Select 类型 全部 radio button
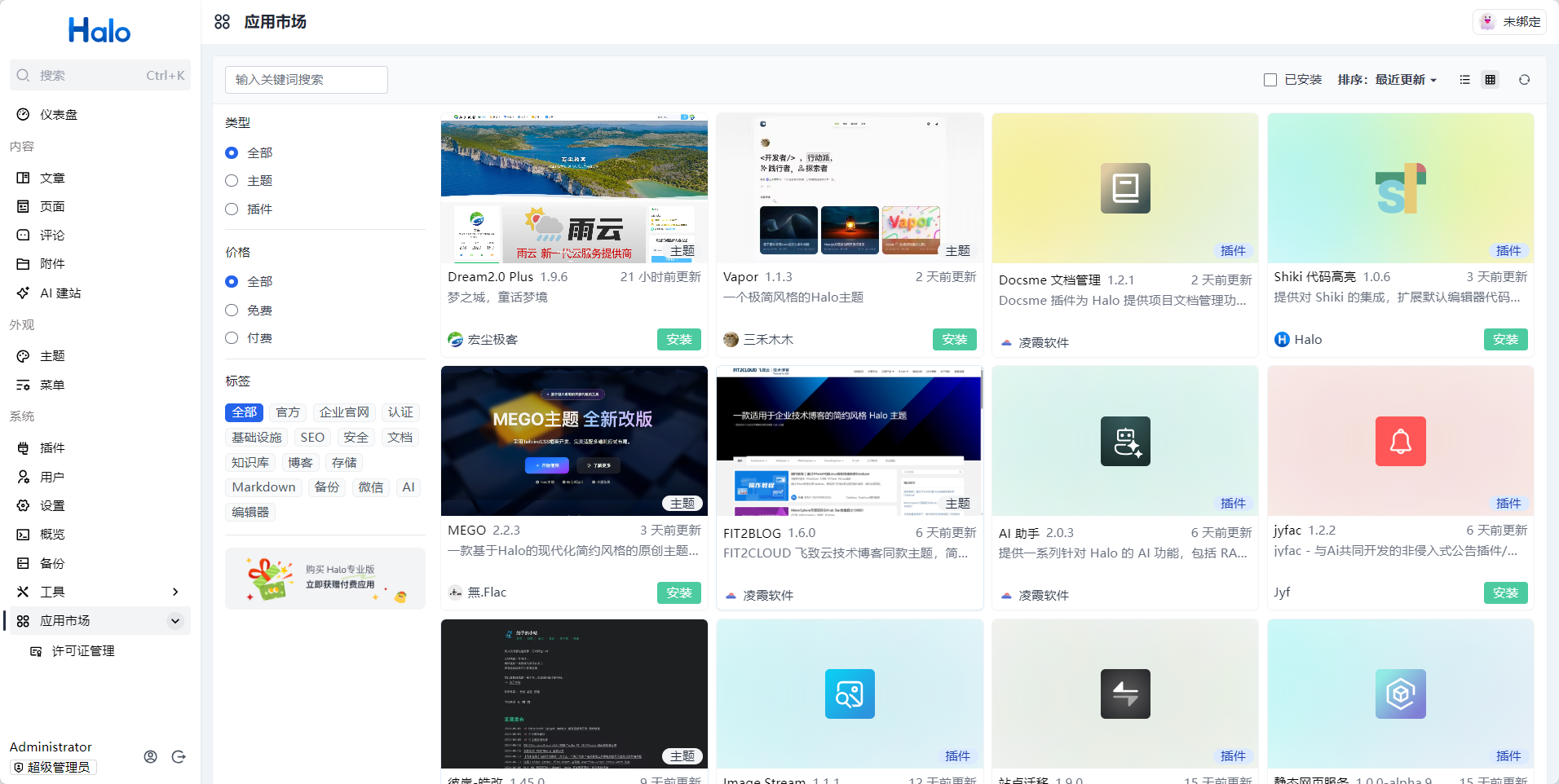1559x784 pixels. click(x=232, y=152)
